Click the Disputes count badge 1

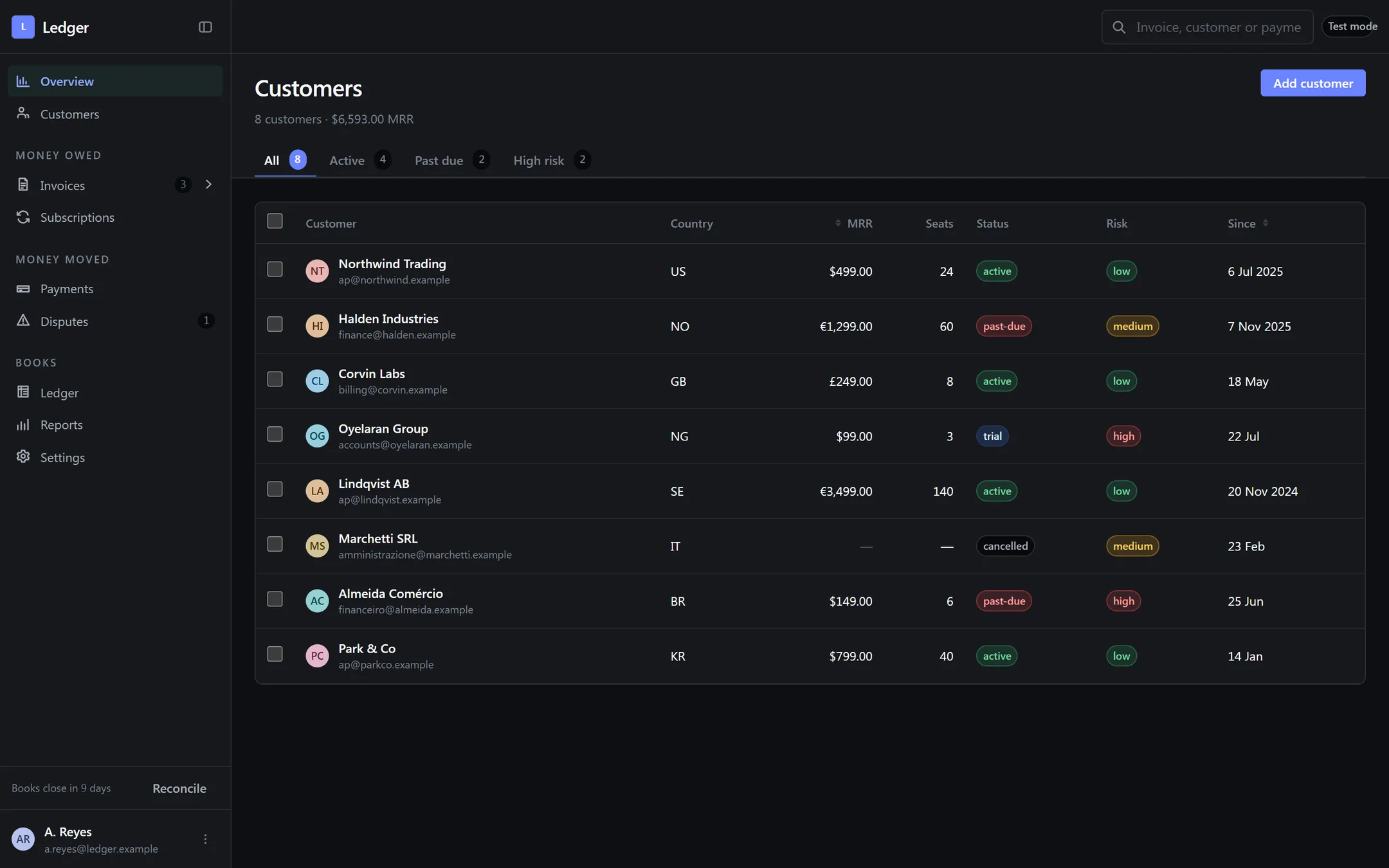pyautogui.click(x=206, y=320)
